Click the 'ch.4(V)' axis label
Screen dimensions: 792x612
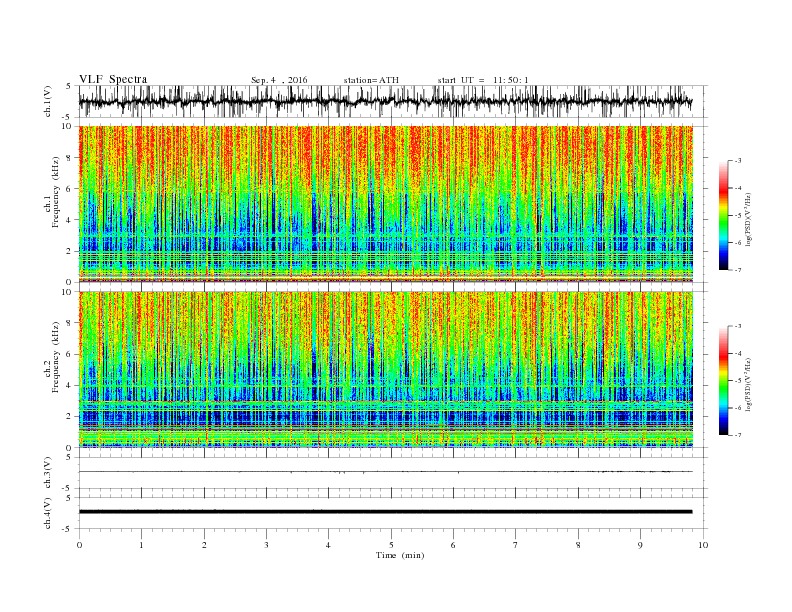coord(48,513)
